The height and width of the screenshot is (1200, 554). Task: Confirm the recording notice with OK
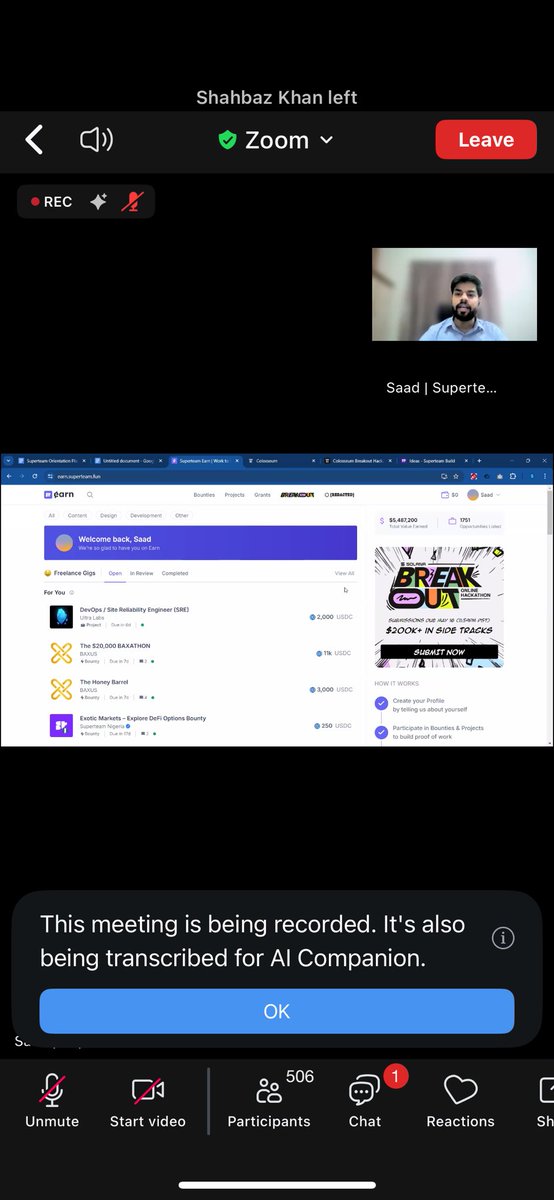(x=277, y=1011)
